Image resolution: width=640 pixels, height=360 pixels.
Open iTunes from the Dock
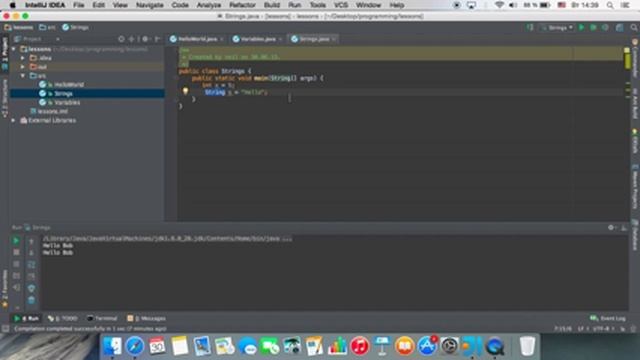click(360, 346)
